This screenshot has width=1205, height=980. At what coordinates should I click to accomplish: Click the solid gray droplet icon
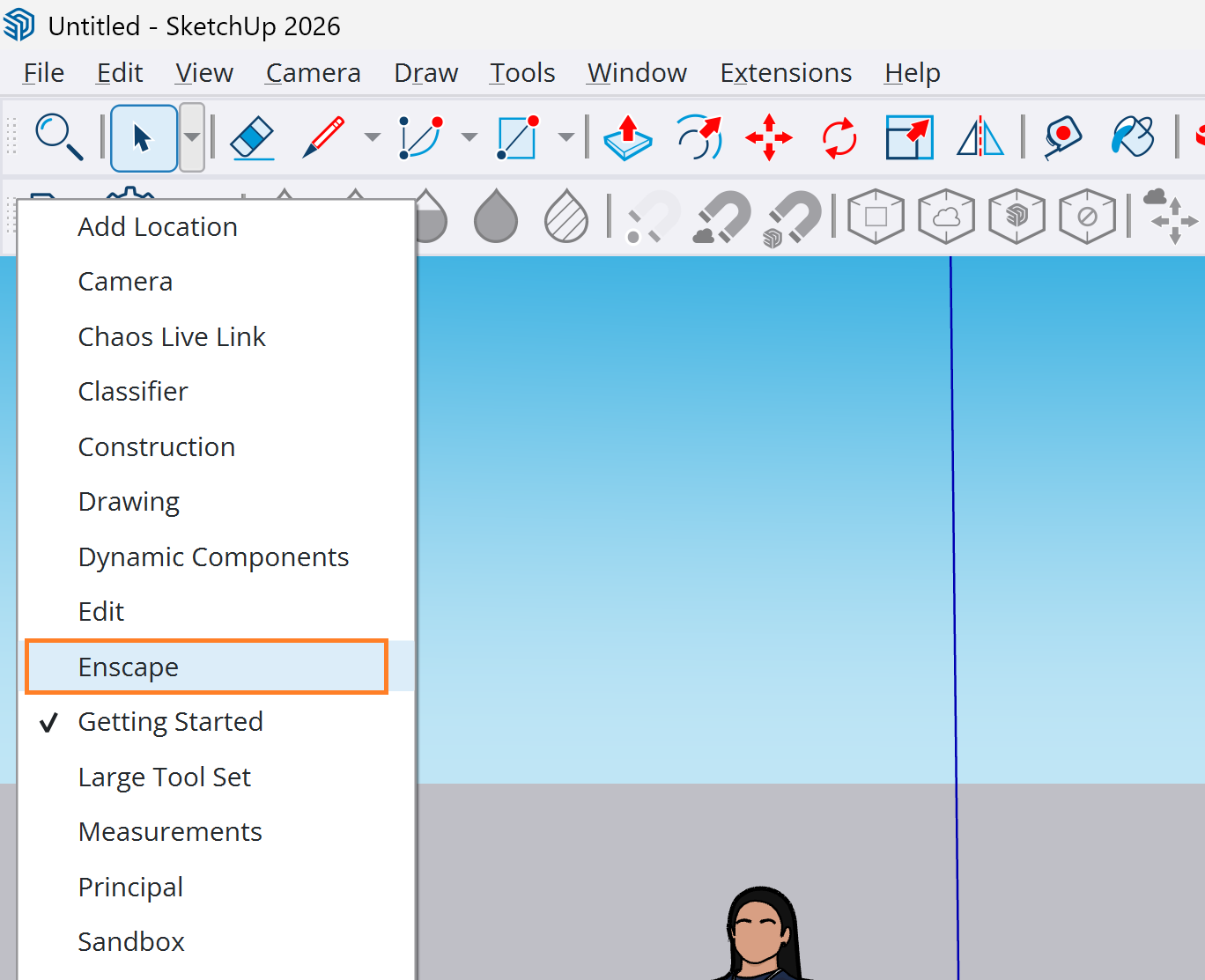coord(496,216)
